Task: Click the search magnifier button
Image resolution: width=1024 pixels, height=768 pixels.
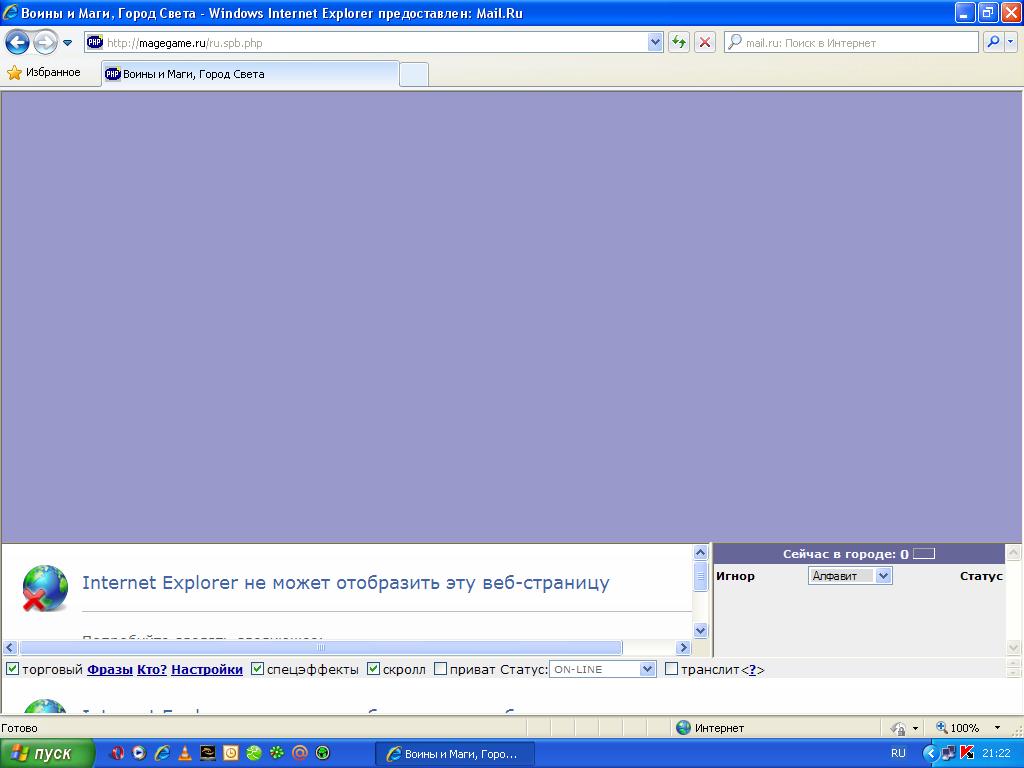Action: pos(993,42)
